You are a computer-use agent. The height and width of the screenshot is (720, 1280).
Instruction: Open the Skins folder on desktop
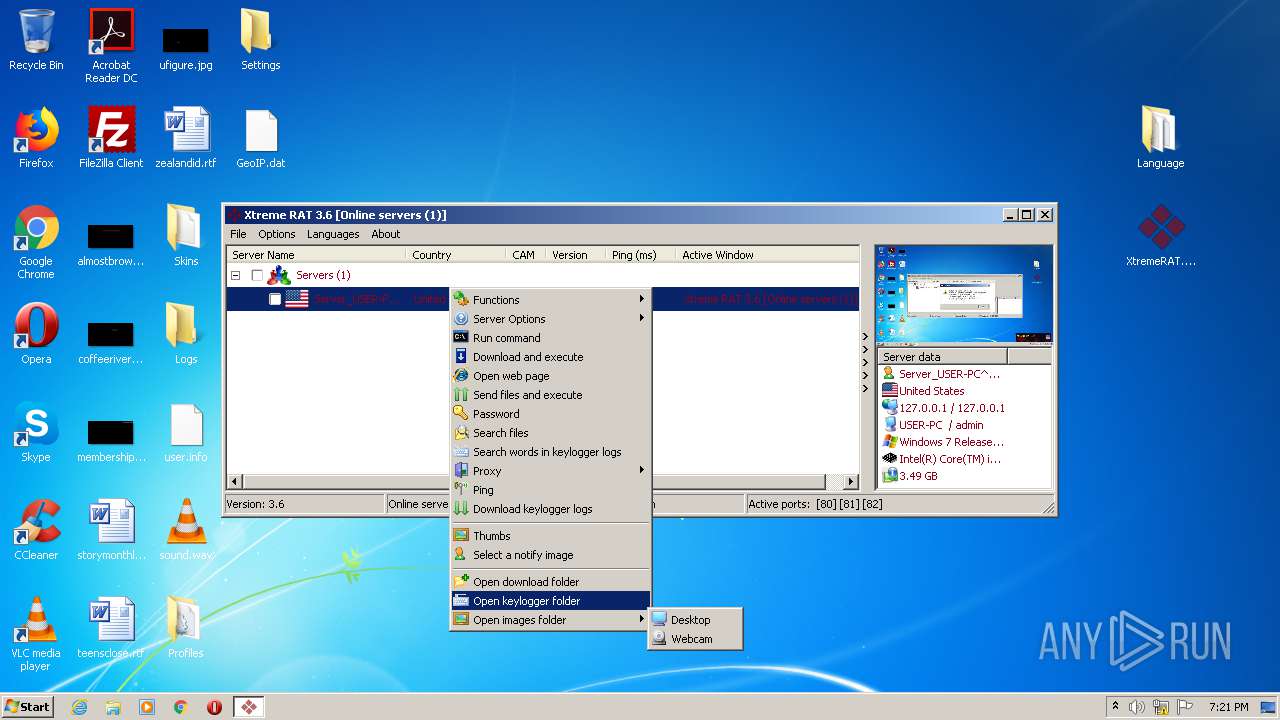(x=186, y=235)
